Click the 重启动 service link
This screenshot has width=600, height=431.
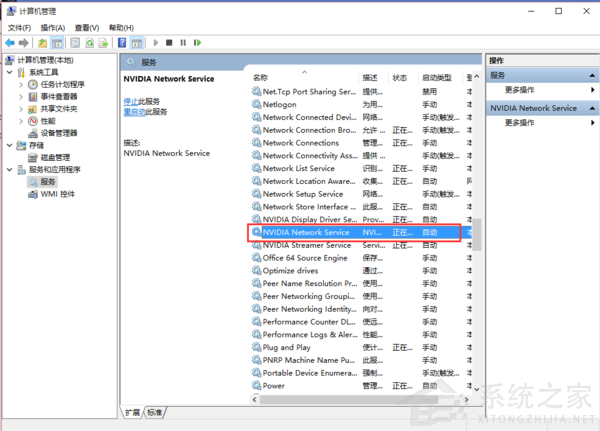pos(134,113)
